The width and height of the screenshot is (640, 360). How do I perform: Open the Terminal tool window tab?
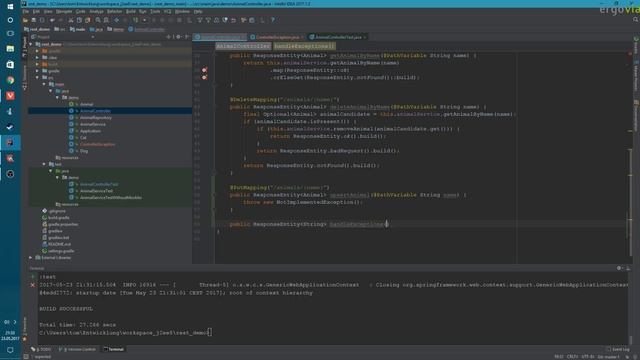[113, 349]
